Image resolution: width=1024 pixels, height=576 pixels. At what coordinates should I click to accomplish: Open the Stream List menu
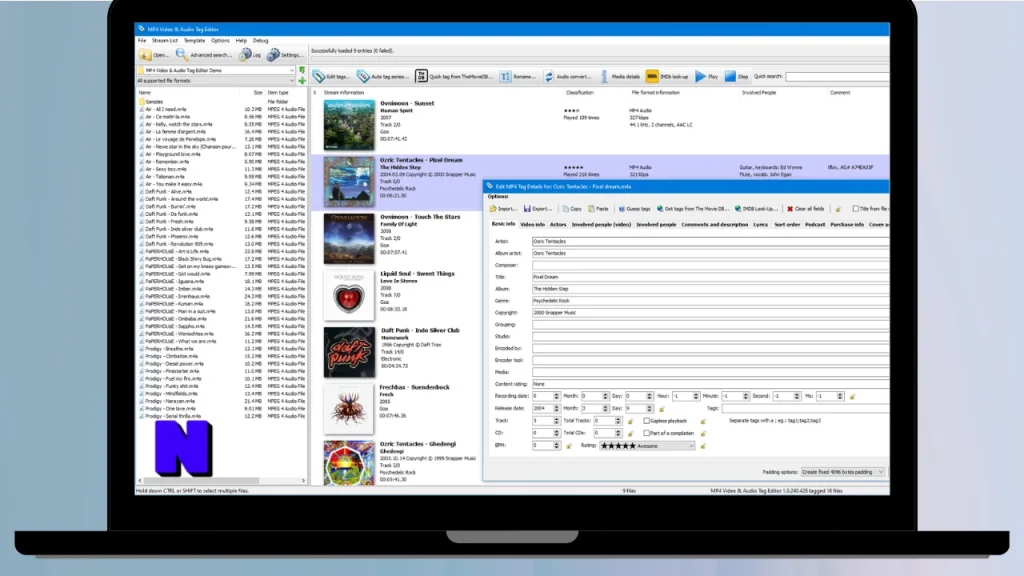click(165, 40)
